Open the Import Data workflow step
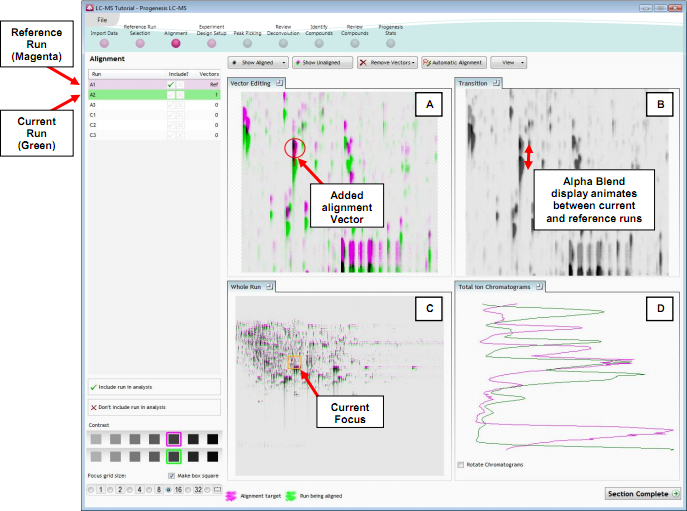The height and width of the screenshot is (511, 687). click(x=104, y=43)
